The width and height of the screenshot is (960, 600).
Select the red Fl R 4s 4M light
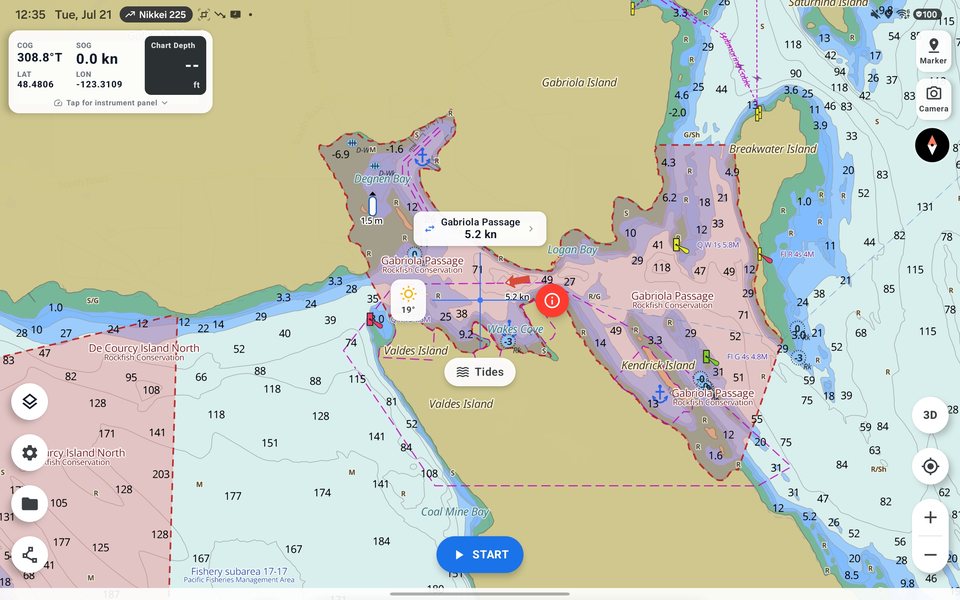763,255
